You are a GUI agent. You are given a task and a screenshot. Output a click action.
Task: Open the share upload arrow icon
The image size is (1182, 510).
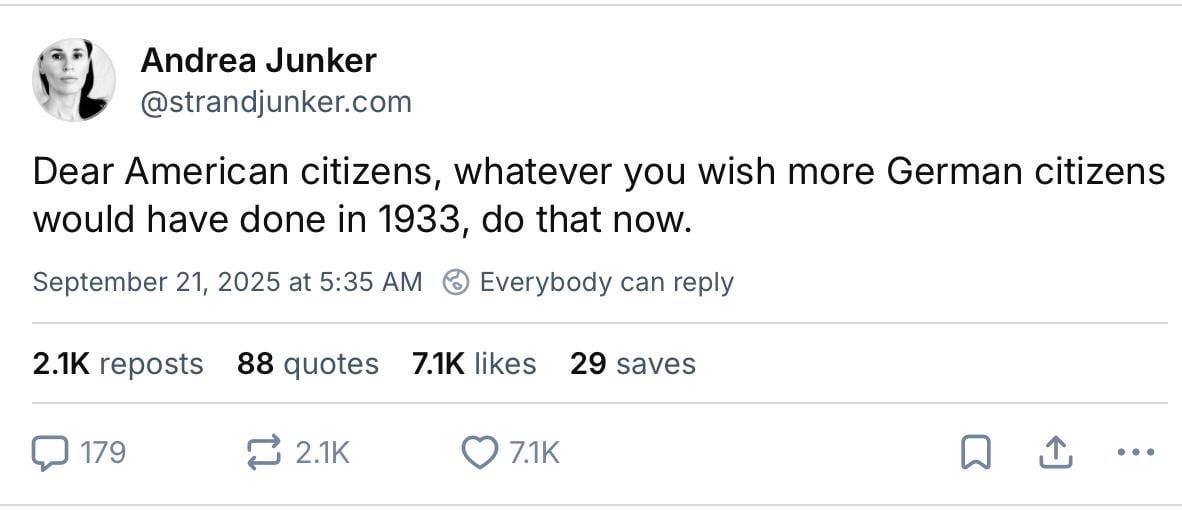(1056, 454)
